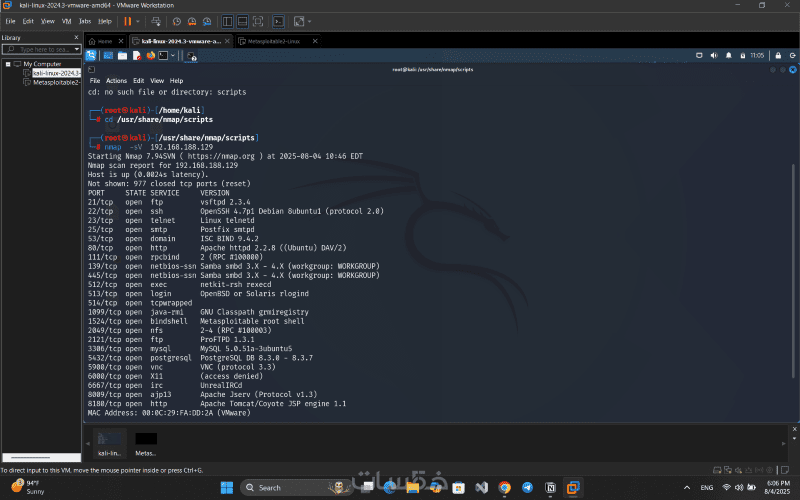800x500 pixels.
Task: Open Kali notifications bell
Action: click(729, 56)
